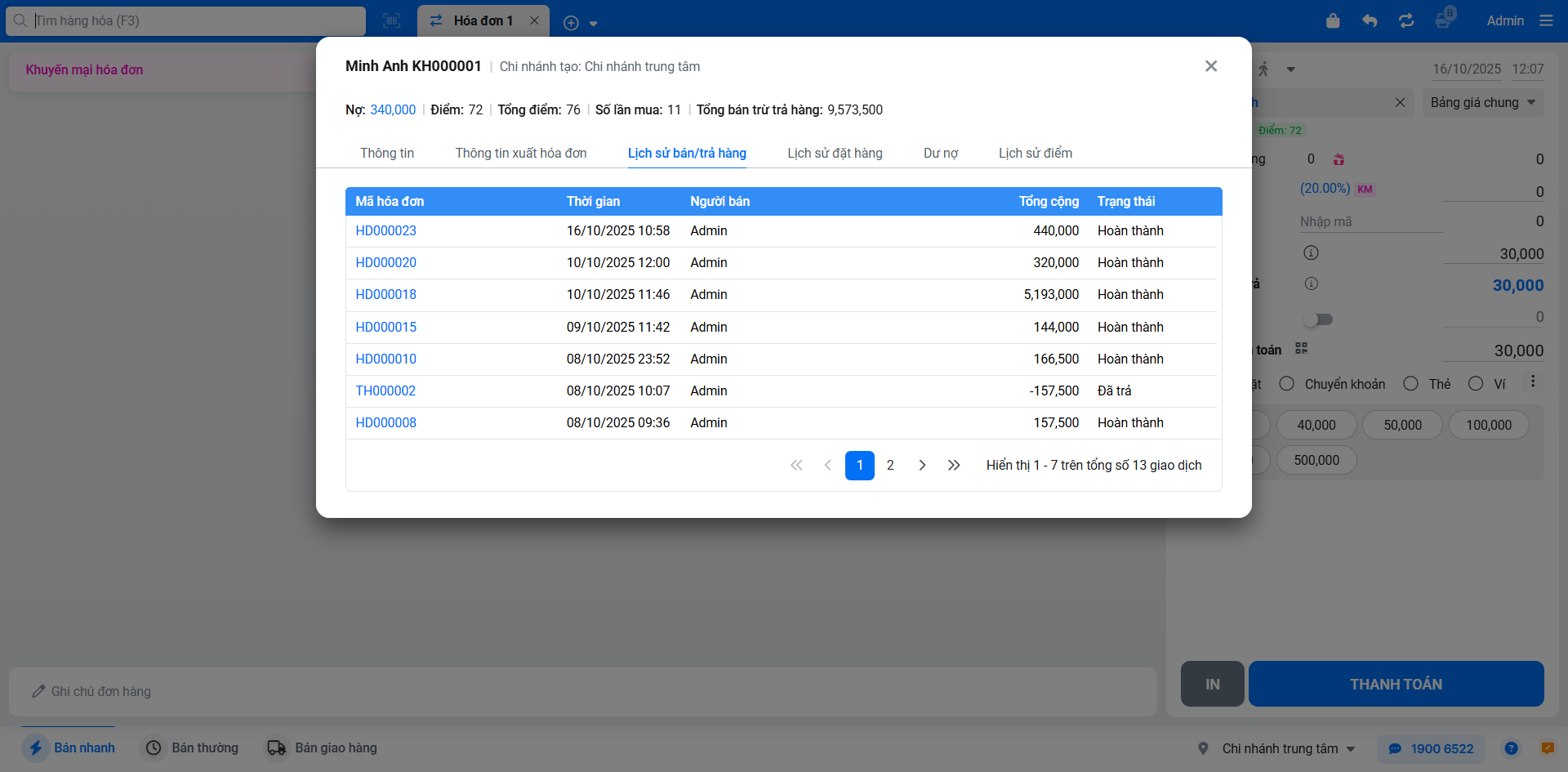Open the hamburger menu icon
The image size is (1568, 772).
tap(1546, 21)
